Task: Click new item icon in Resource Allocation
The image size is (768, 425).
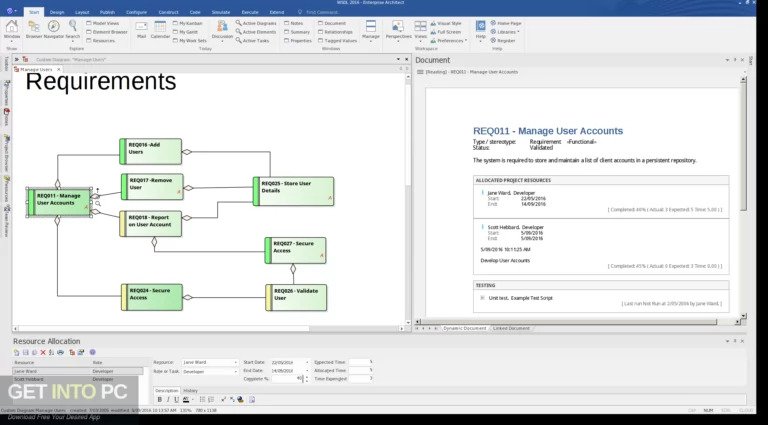Action: tap(17, 352)
